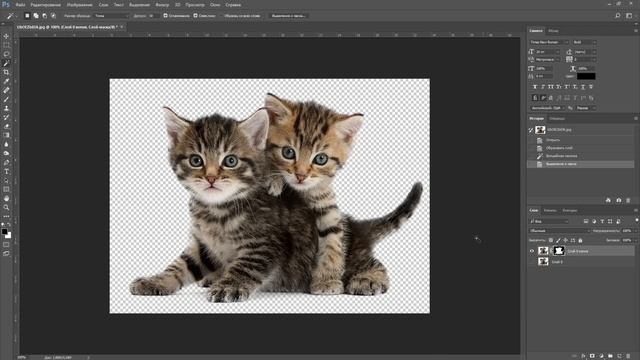Create new snapshot in History panel

618,200
